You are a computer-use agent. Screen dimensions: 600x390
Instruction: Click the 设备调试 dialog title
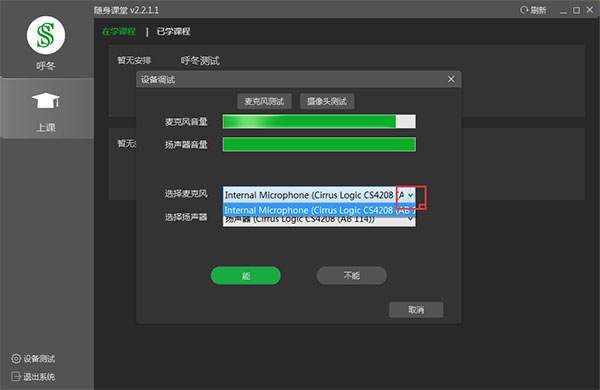(x=158, y=80)
